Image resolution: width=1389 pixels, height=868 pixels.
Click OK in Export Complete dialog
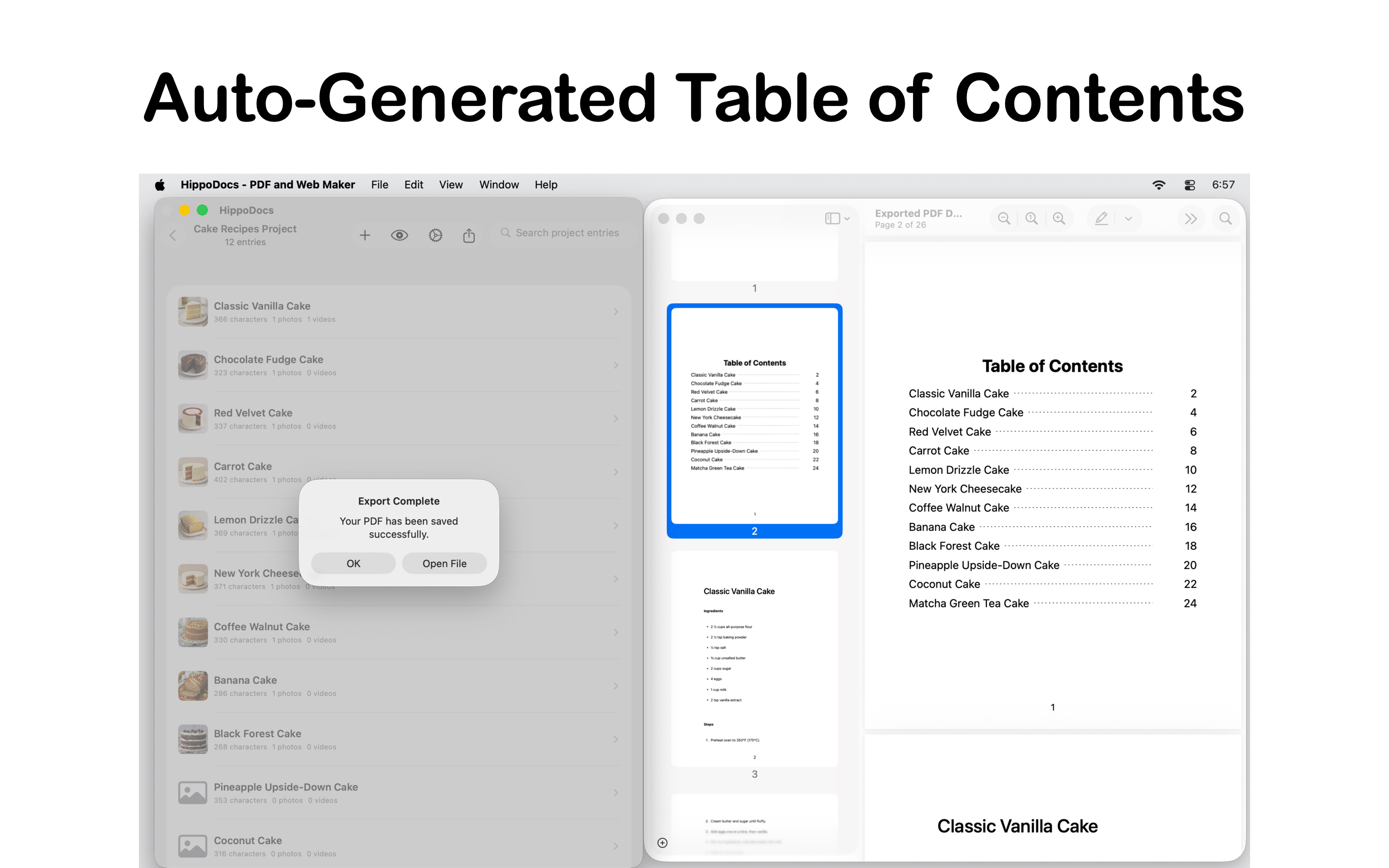[x=353, y=564]
